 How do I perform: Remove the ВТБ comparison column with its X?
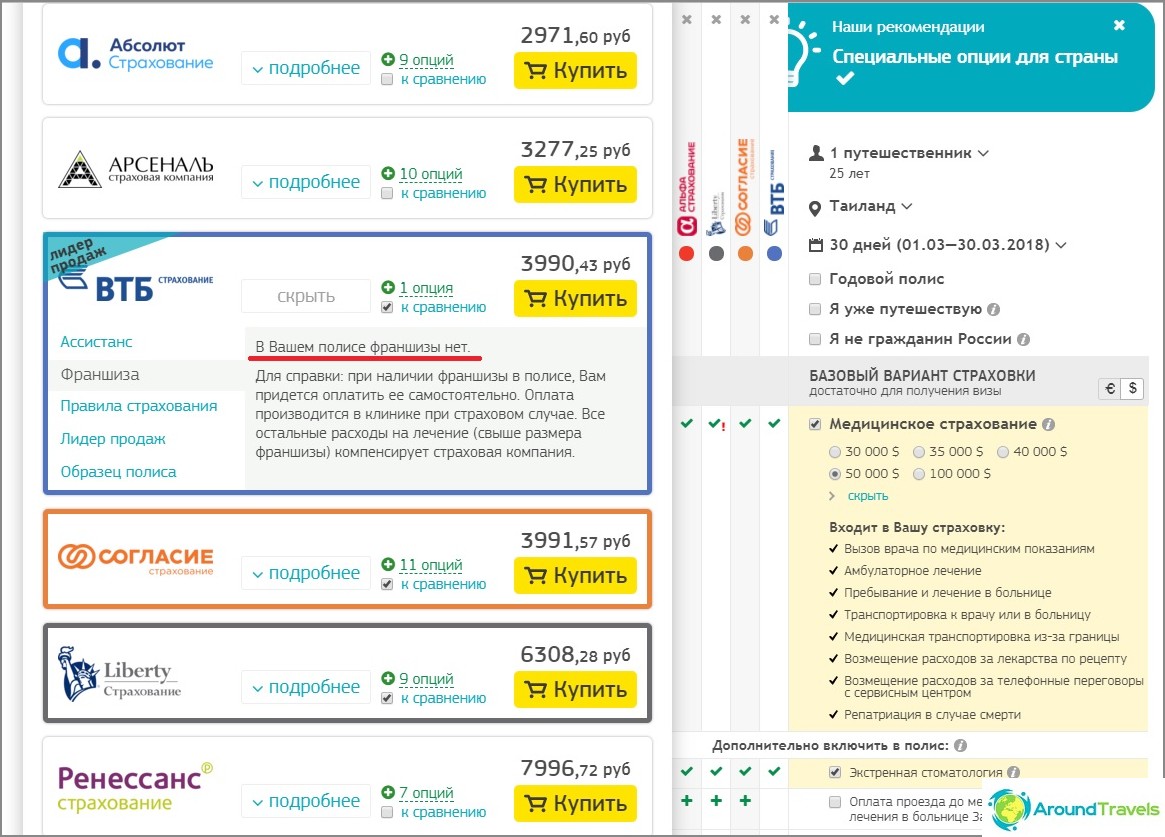pyautogui.click(x=774, y=19)
